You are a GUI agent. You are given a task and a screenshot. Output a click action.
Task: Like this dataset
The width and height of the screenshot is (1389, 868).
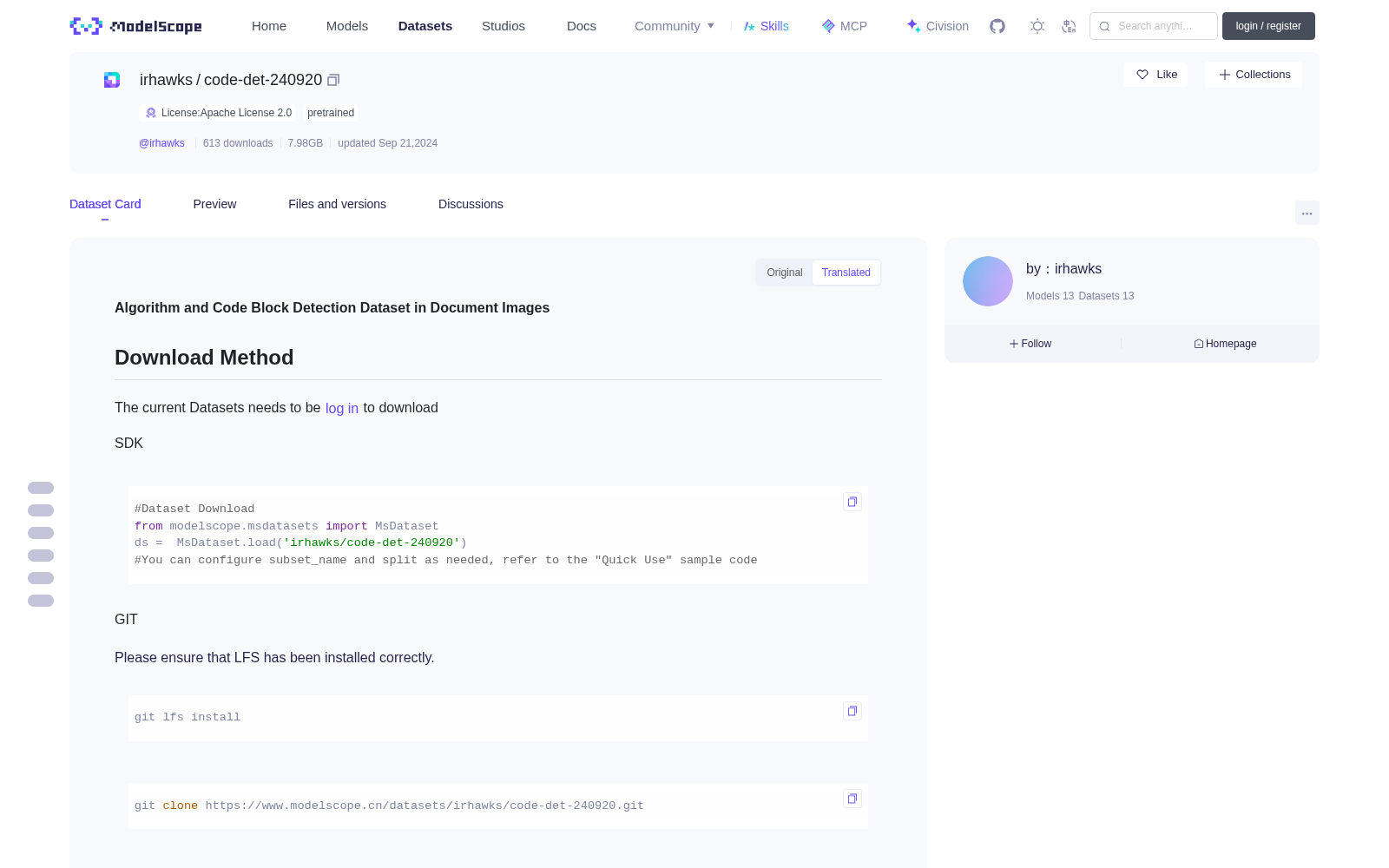[1155, 75]
